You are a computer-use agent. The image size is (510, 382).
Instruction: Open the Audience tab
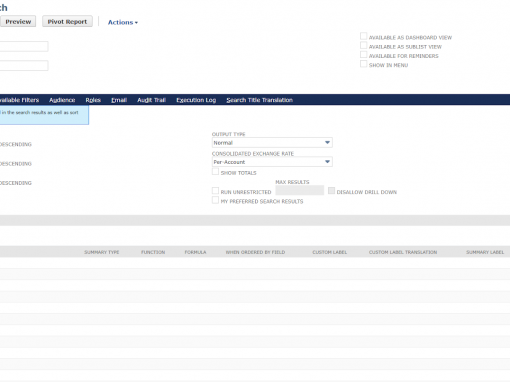(62, 100)
